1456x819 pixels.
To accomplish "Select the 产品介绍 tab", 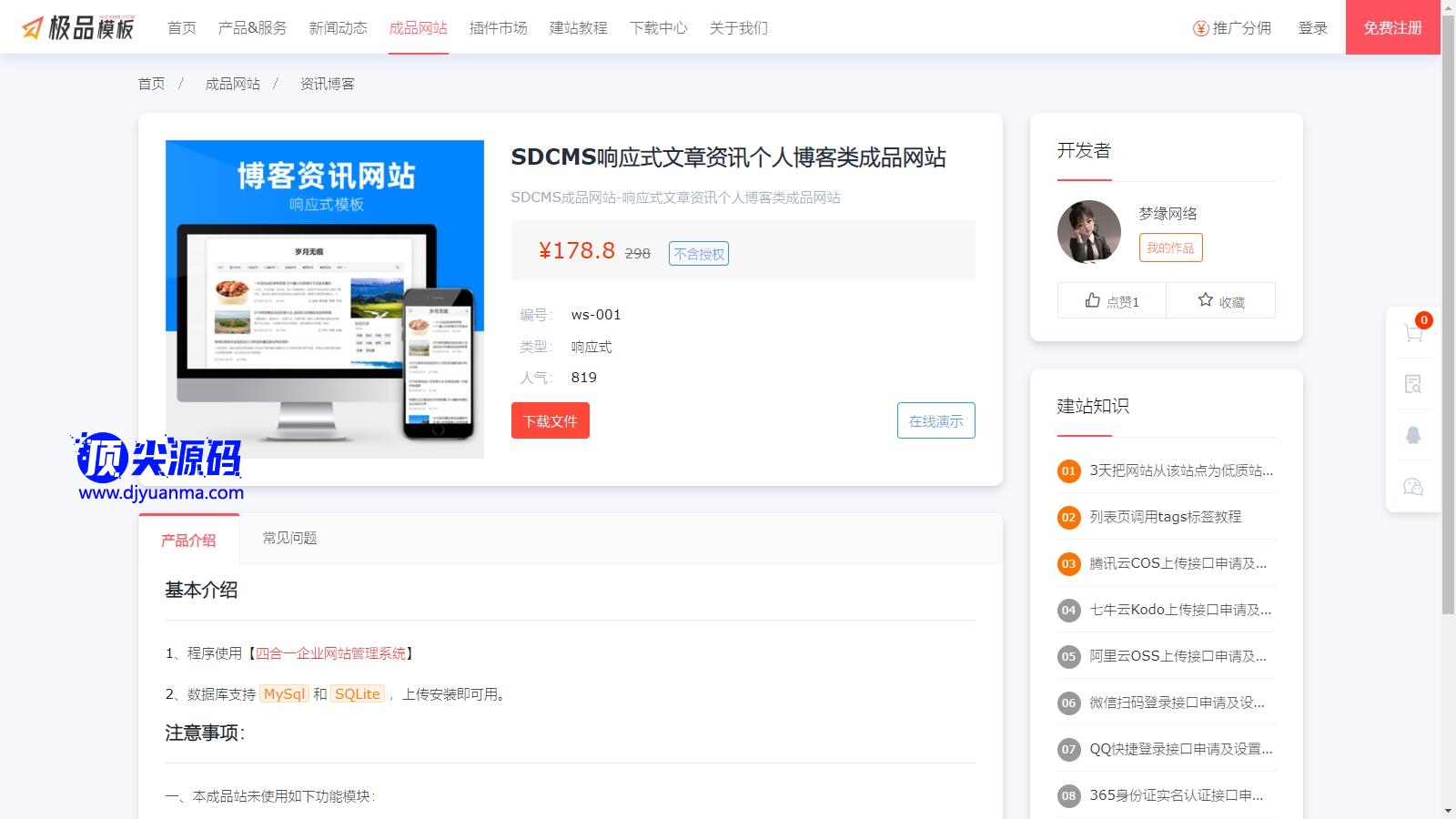I will tap(188, 540).
